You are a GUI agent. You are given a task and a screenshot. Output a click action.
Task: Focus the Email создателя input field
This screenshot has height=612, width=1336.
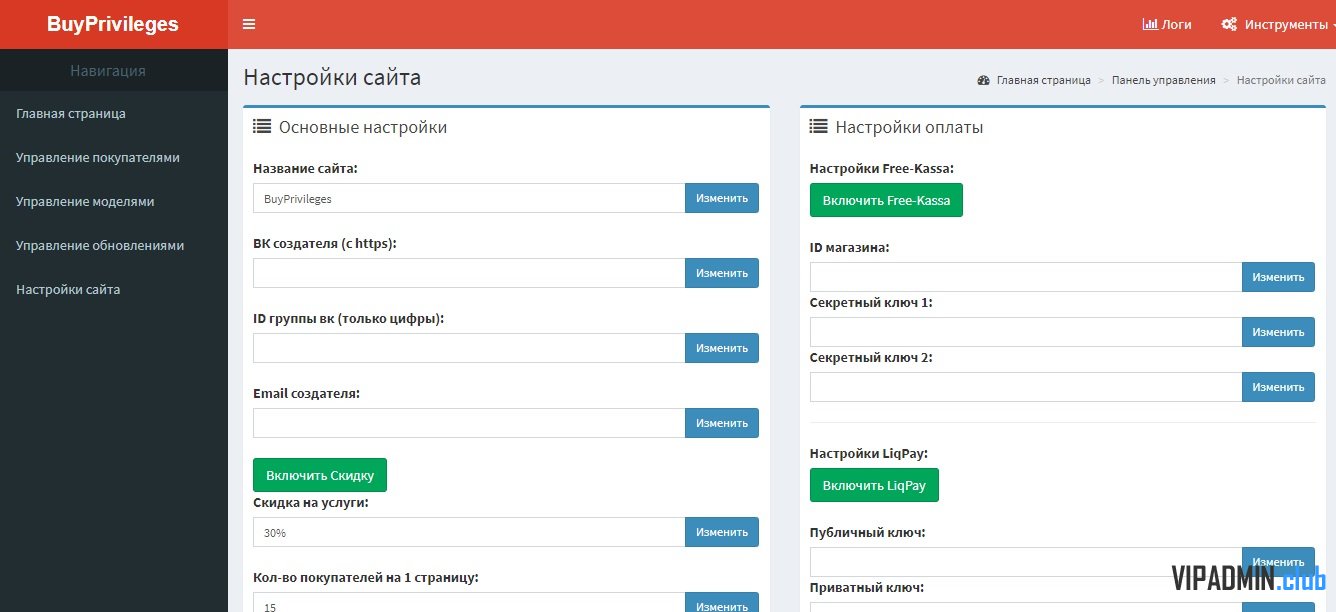[469, 423]
